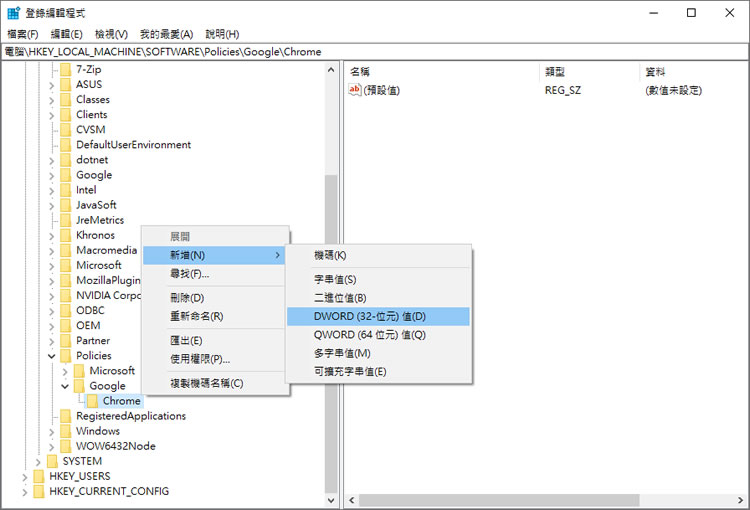The height and width of the screenshot is (510, 750).
Task: Click the tree pane scroll-up arrow
Action: [x=331, y=70]
